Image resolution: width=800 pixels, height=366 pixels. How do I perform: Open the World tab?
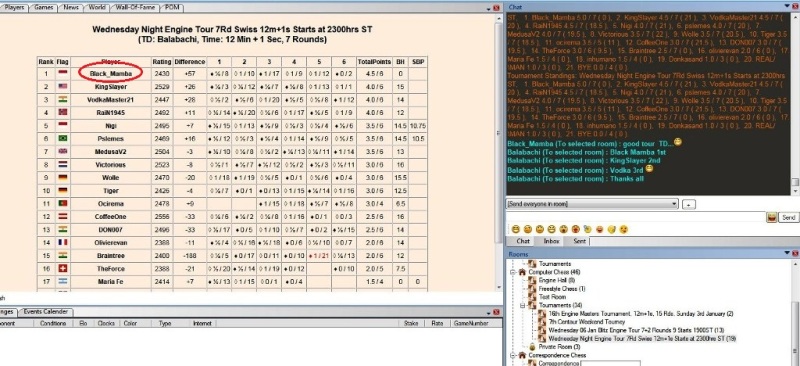pos(97,8)
